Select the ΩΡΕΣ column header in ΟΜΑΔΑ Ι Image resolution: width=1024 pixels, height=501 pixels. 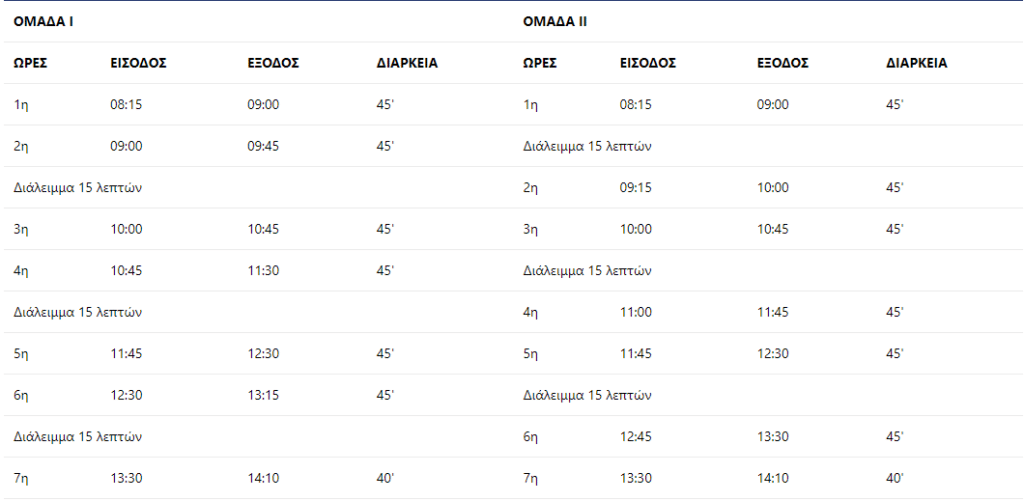(31, 63)
